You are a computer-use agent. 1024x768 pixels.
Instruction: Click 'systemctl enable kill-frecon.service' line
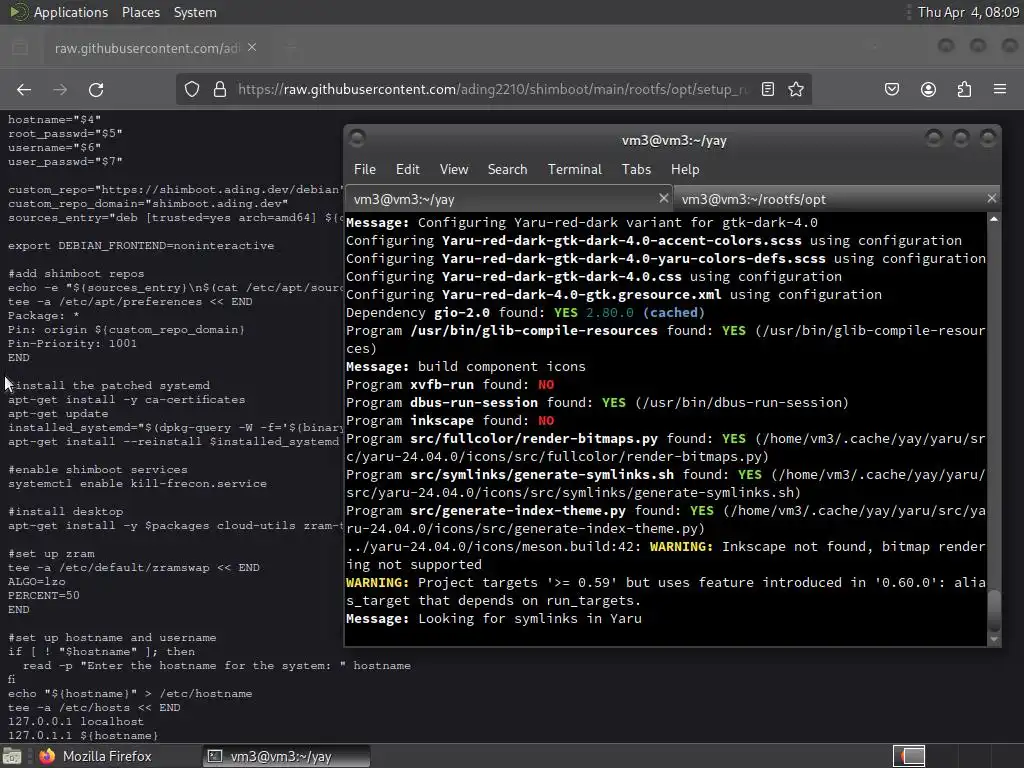tap(137, 483)
